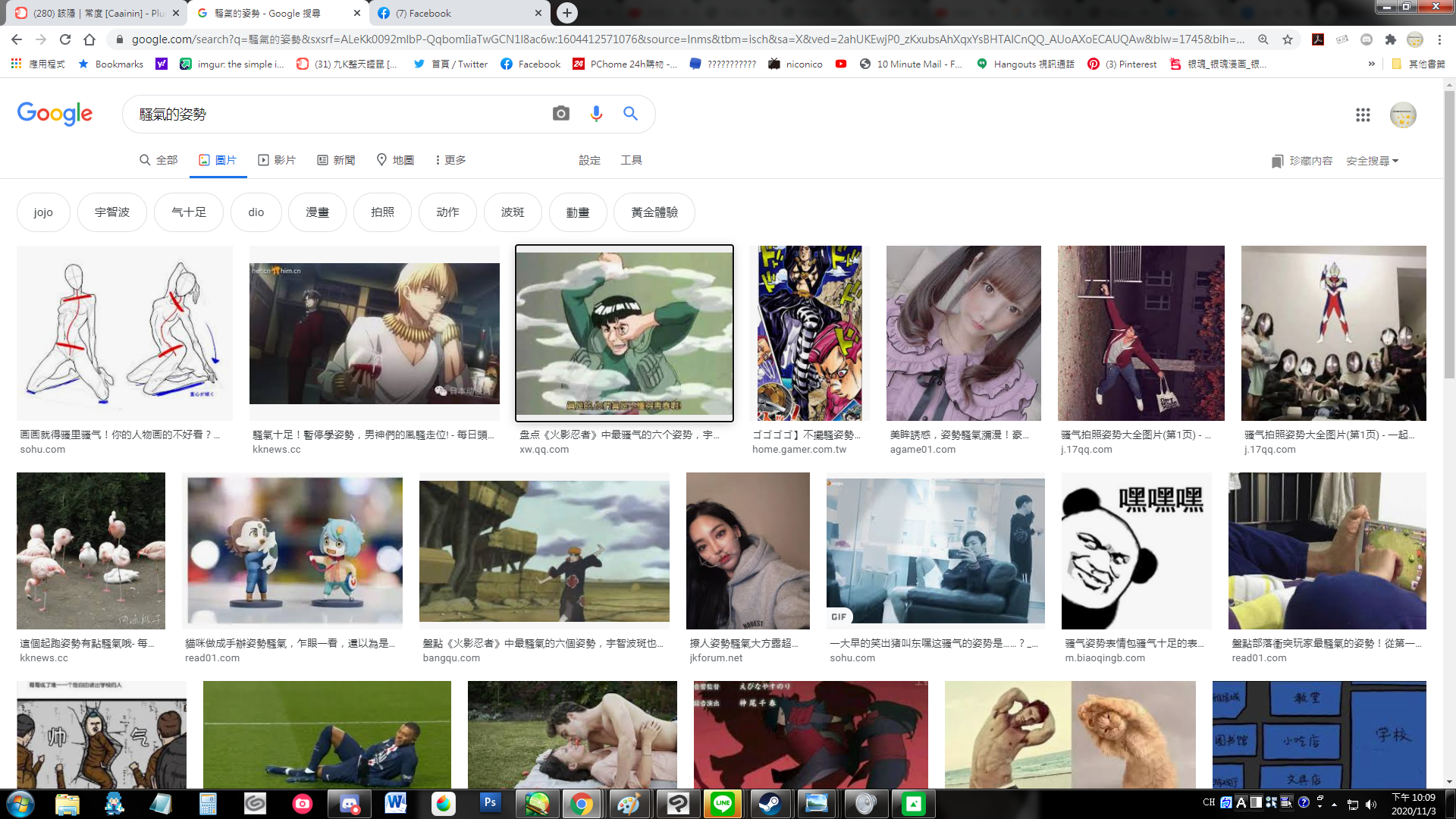Open the figure drawing sketch from sohu.com
1456x819 pixels.
click(124, 333)
